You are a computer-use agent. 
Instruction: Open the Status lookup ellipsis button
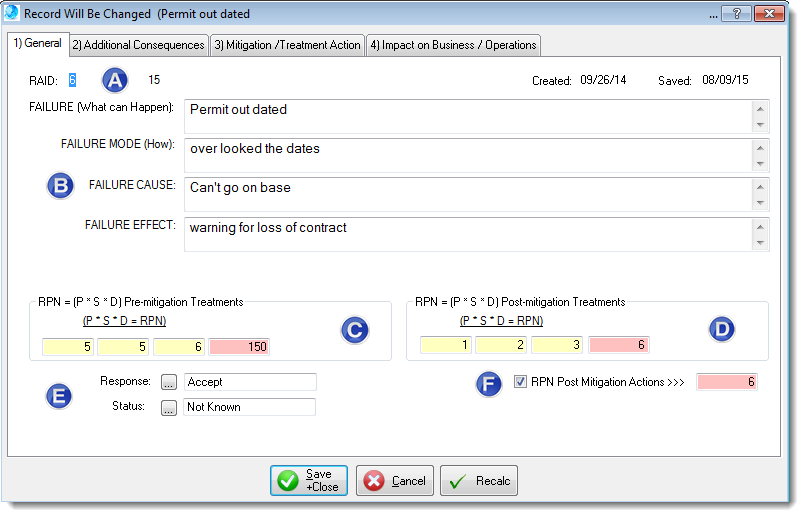pos(168,407)
